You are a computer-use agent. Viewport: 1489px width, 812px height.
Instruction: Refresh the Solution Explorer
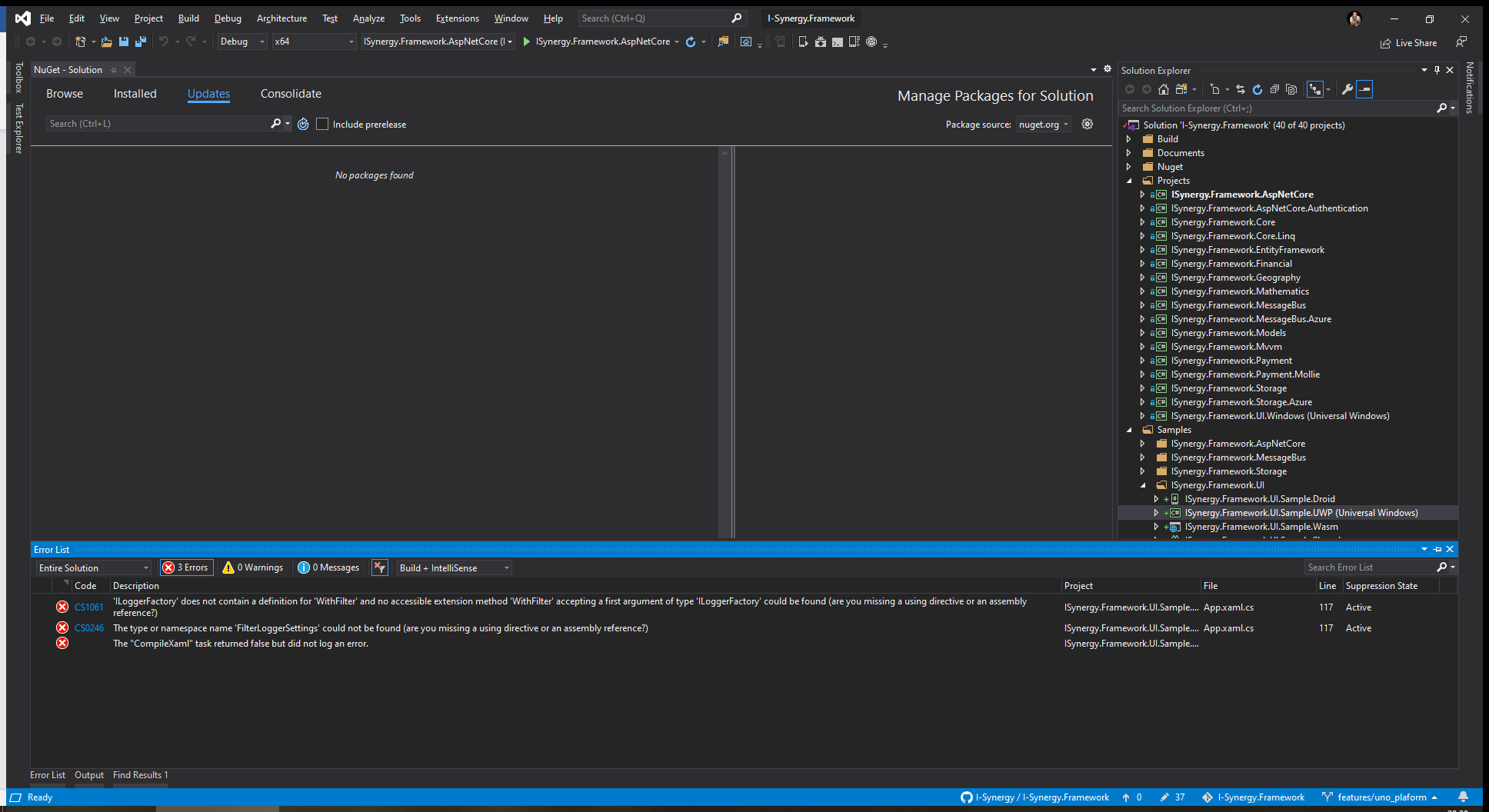pyautogui.click(x=1257, y=89)
